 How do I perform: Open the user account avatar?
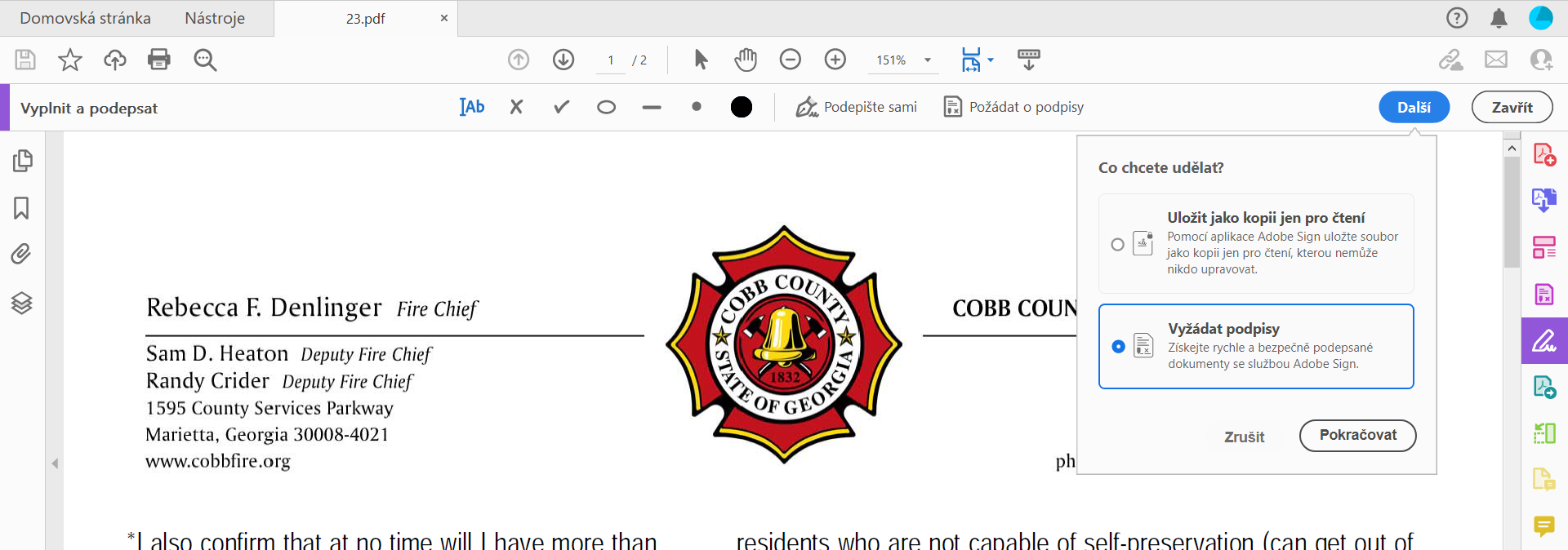click(x=1541, y=18)
